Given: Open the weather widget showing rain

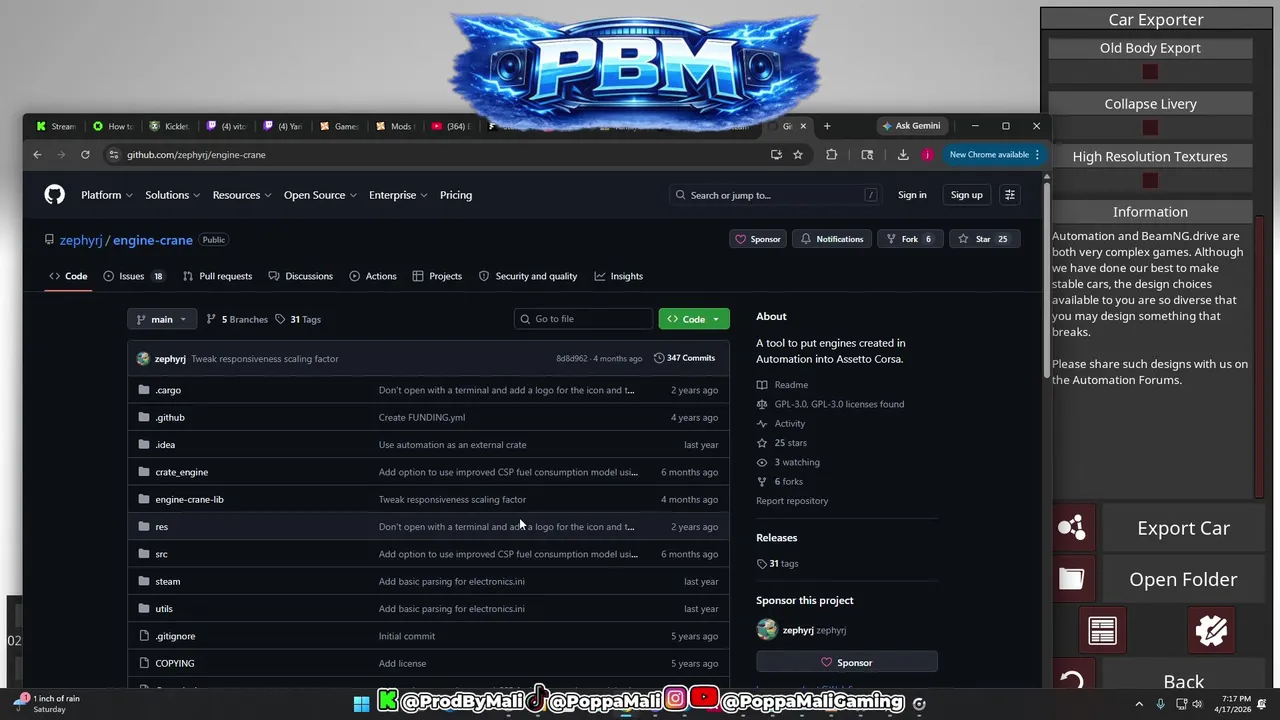Looking at the screenshot, I should 48,703.
